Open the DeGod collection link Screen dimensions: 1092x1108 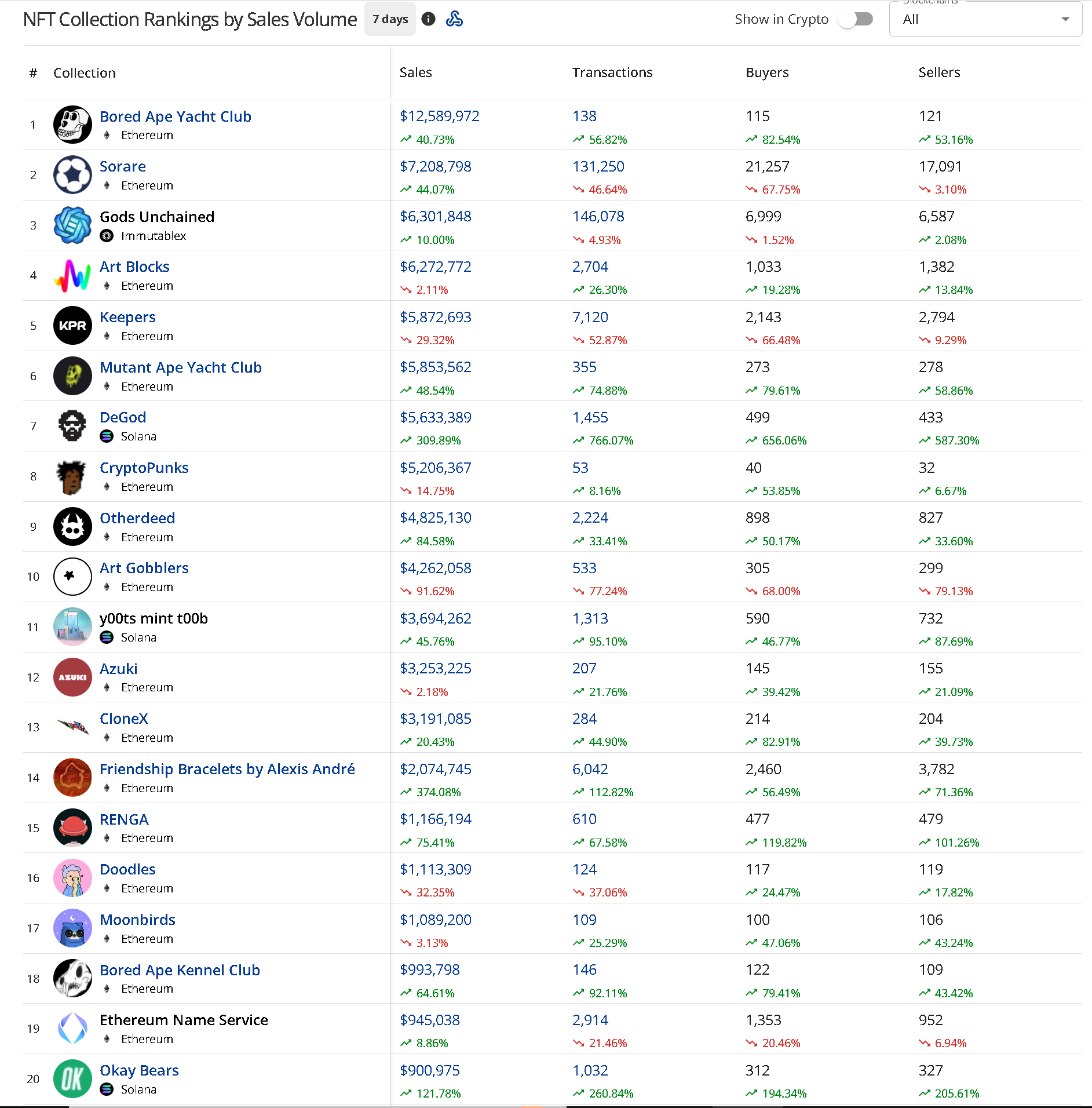(123, 417)
